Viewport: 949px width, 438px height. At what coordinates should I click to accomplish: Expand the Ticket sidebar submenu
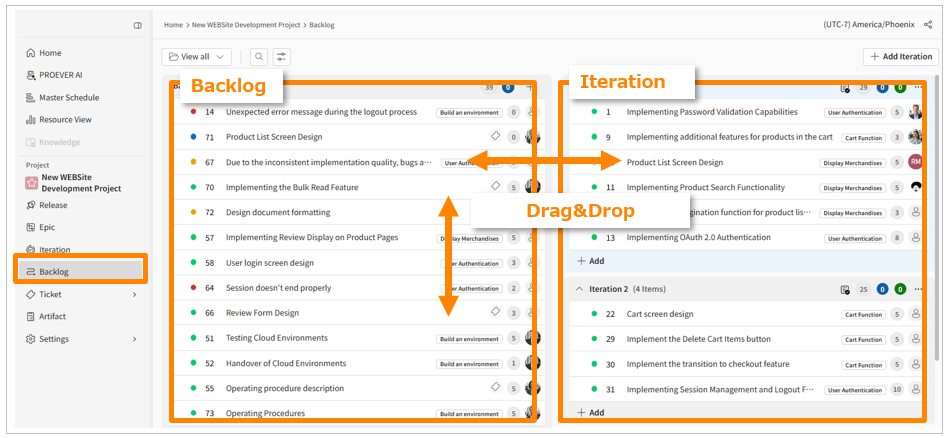click(x=134, y=294)
